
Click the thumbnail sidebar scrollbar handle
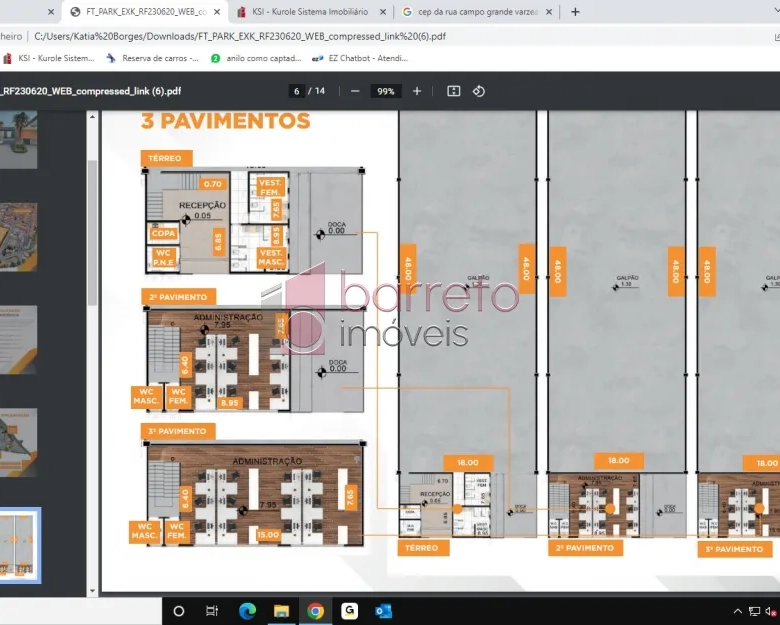click(92, 232)
